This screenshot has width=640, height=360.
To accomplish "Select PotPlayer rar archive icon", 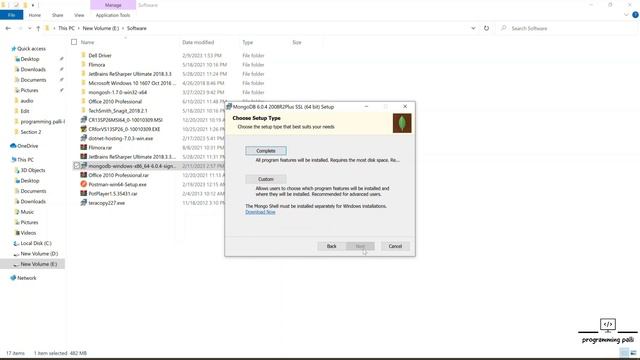I will coord(84,193).
